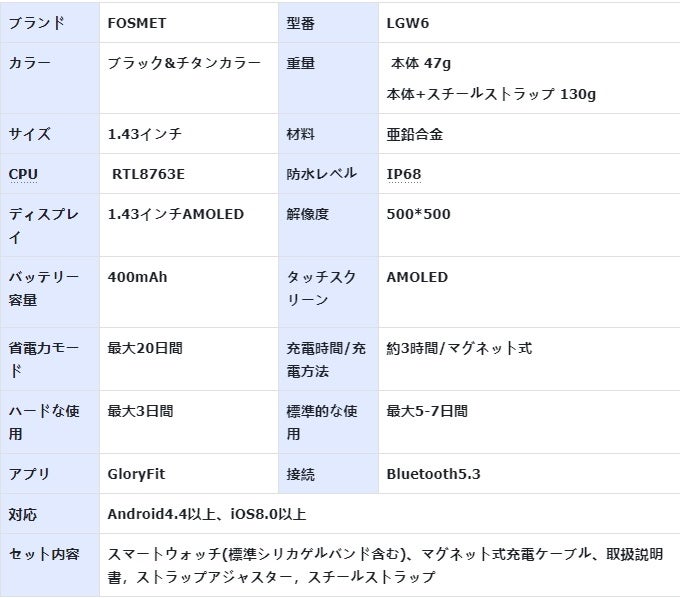Viewport: 680px width, 598px height.
Task: Select the FOSMET brand value cell
Action: tap(189, 23)
